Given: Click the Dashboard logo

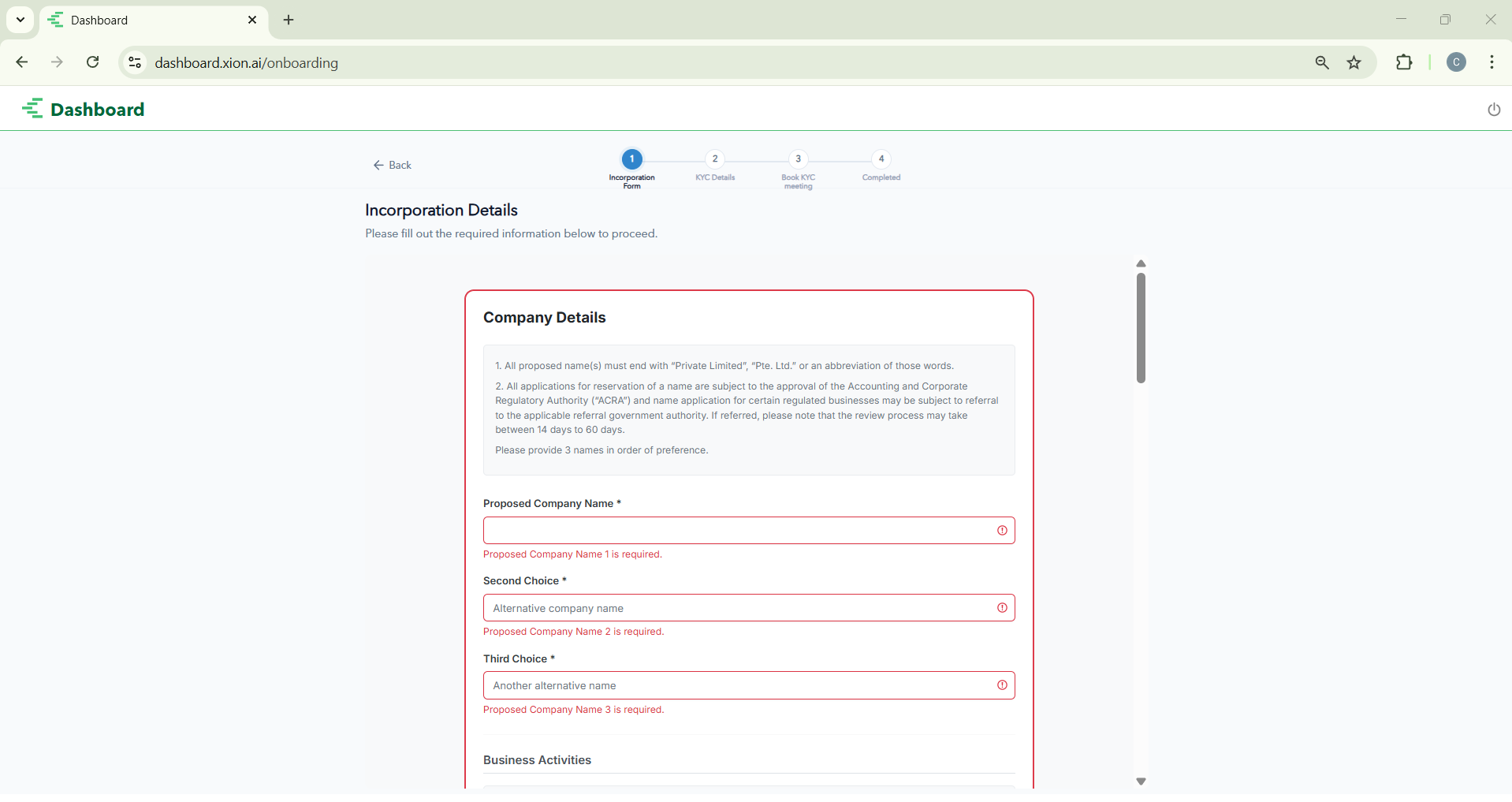Looking at the screenshot, I should [x=84, y=110].
